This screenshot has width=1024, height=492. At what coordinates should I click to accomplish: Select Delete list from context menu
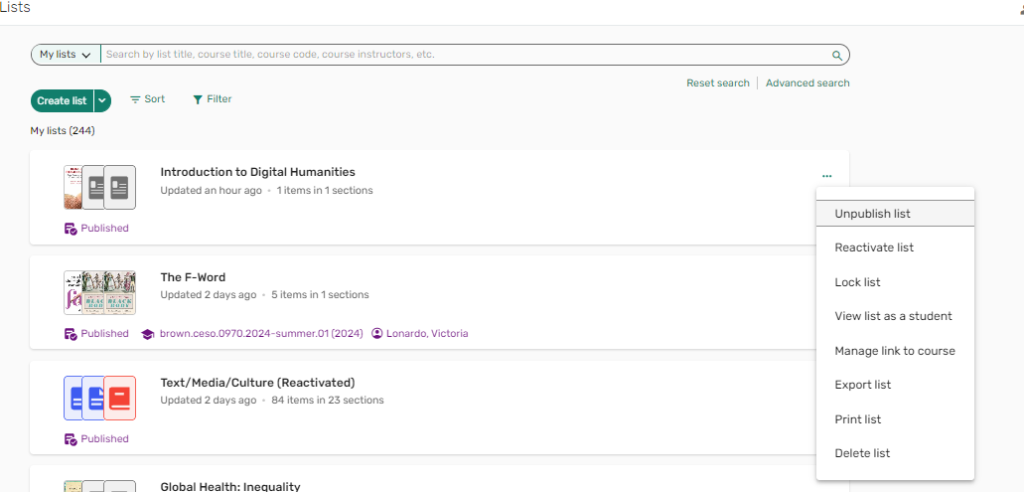(x=862, y=454)
